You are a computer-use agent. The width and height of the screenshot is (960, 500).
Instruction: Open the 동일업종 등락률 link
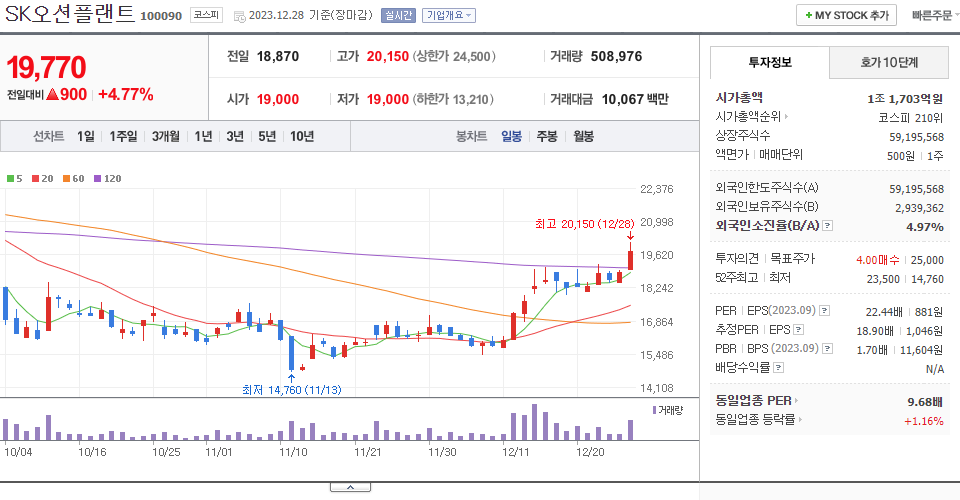click(x=759, y=420)
